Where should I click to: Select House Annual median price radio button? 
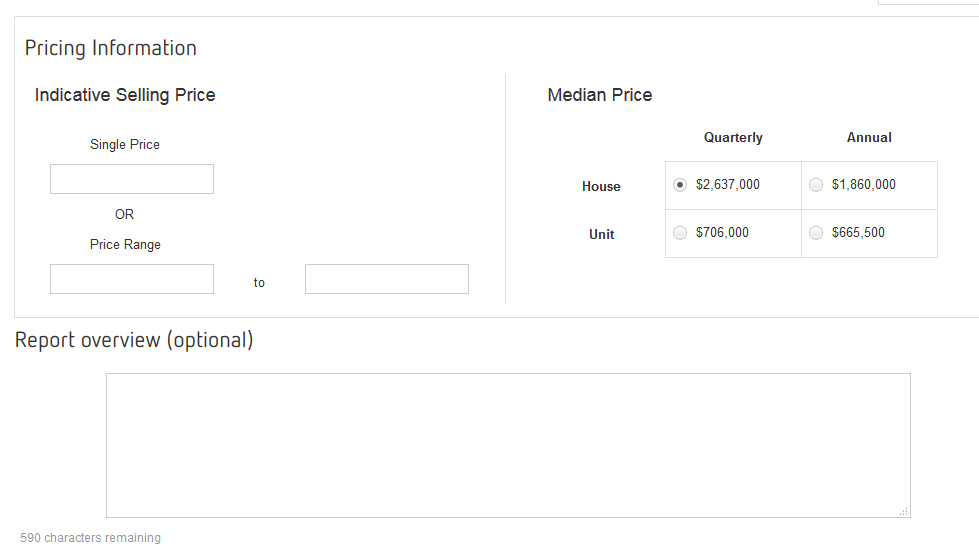point(816,185)
